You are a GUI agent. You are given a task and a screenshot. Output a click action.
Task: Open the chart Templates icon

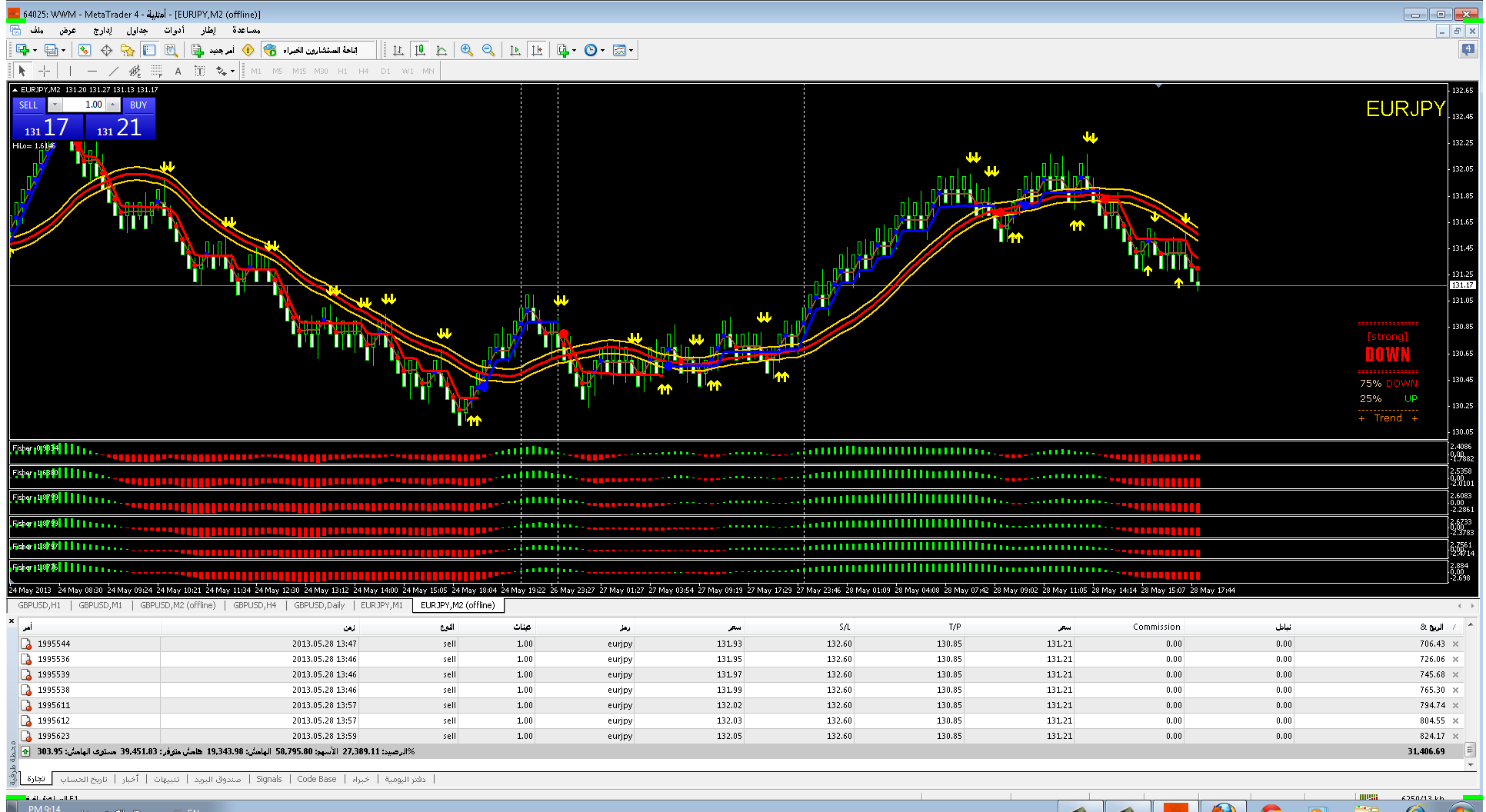click(x=619, y=50)
